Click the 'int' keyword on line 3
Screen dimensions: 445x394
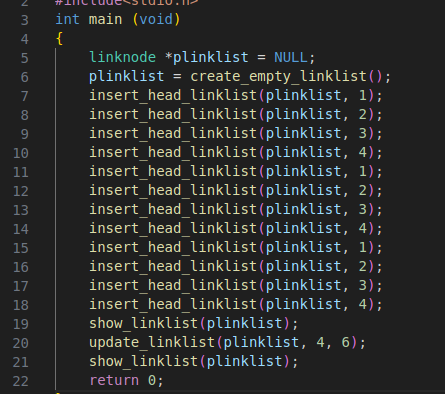tap(68, 19)
